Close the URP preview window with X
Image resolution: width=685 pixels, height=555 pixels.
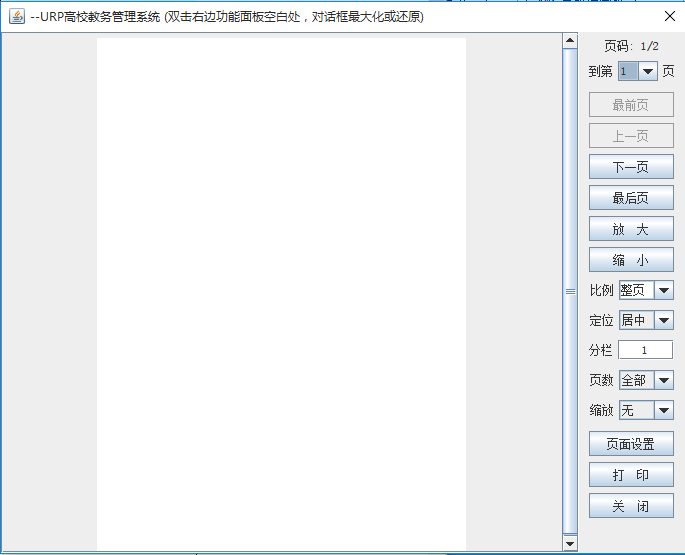670,16
